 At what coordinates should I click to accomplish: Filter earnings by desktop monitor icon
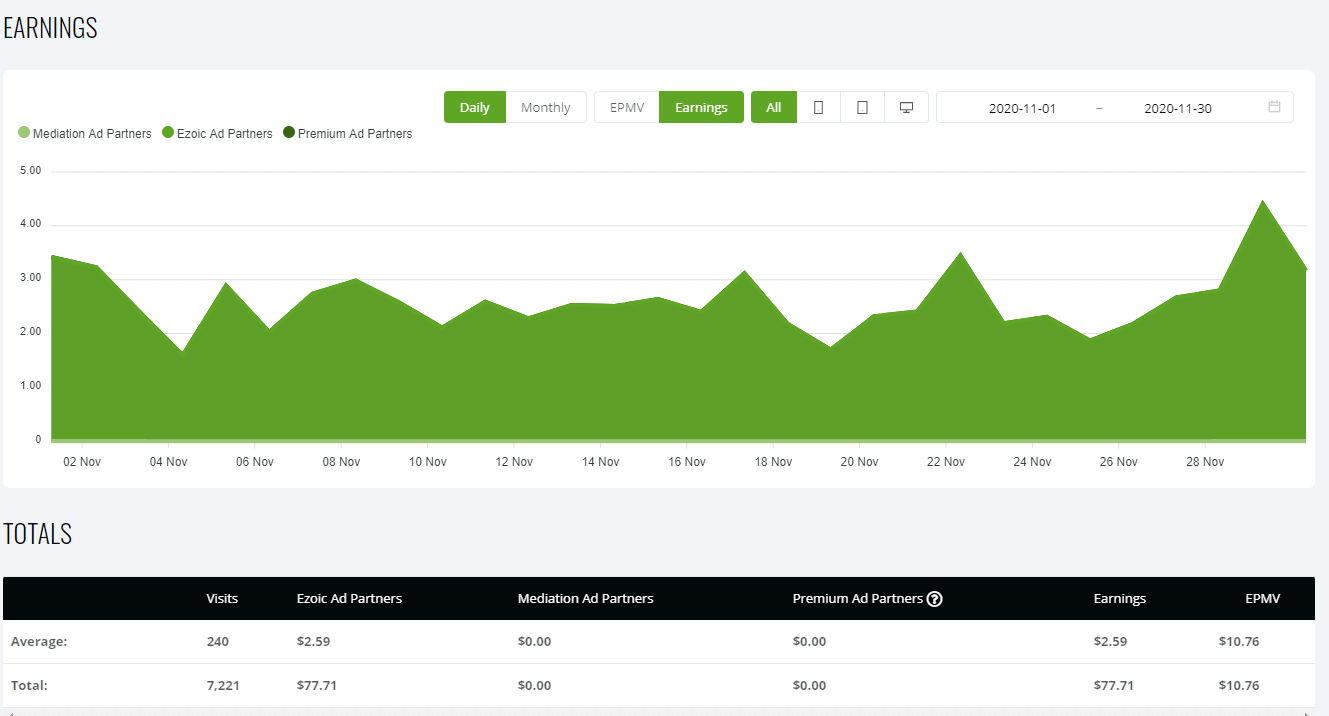[x=907, y=107]
